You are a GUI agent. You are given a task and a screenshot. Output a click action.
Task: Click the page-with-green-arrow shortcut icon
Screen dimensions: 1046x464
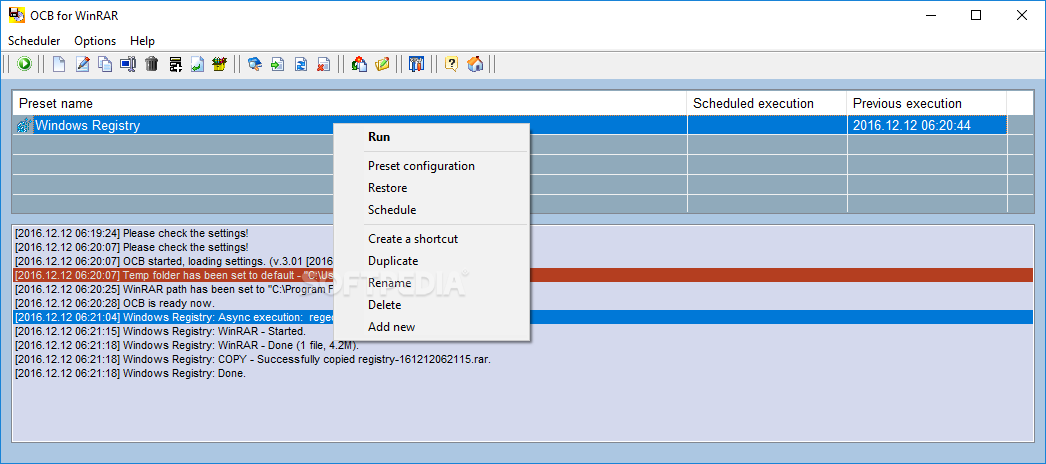point(197,64)
